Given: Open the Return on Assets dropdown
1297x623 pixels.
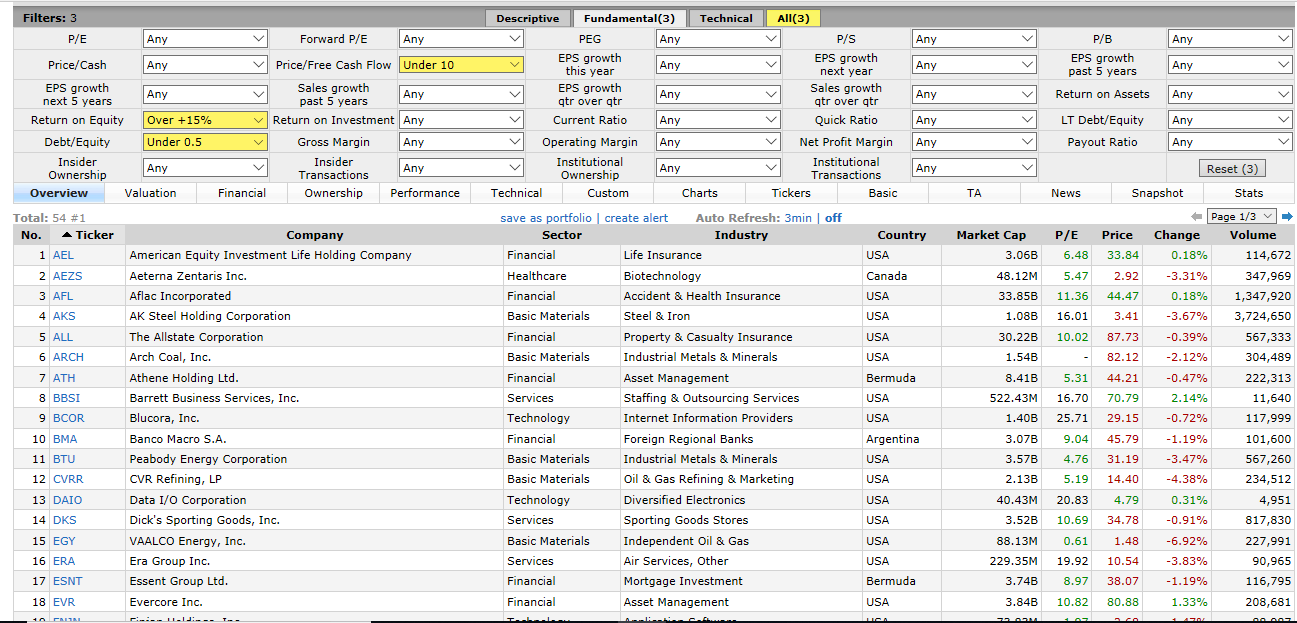Looking at the screenshot, I should point(1230,94).
